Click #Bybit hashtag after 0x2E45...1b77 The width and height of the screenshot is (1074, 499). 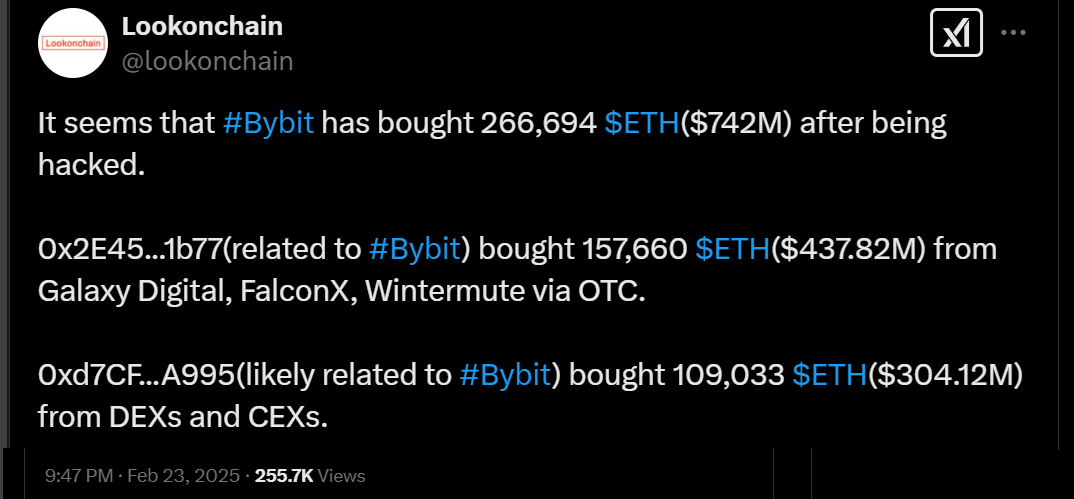point(414,251)
